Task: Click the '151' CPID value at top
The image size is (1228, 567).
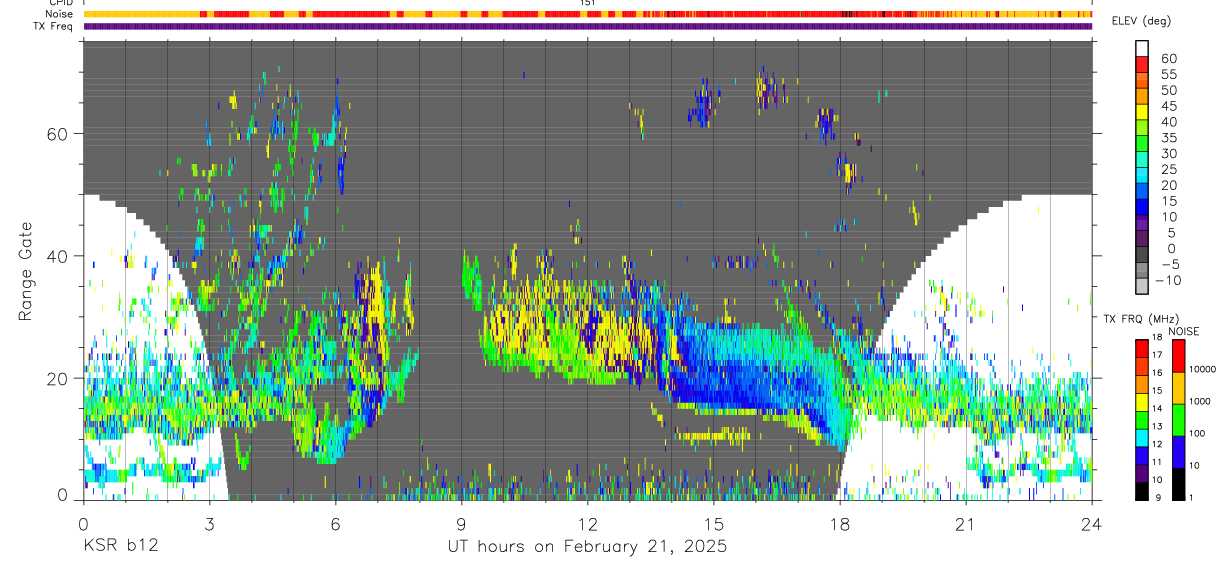Action: click(587, 3)
